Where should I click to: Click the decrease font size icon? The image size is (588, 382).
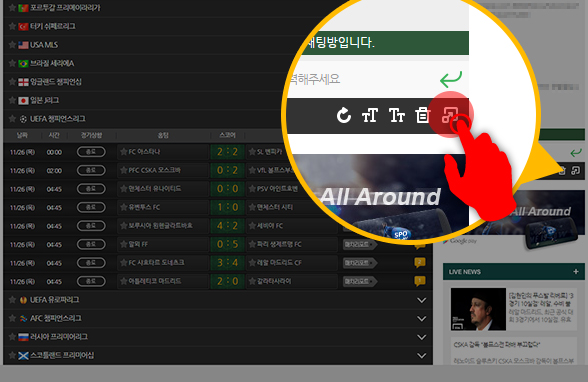click(397, 115)
